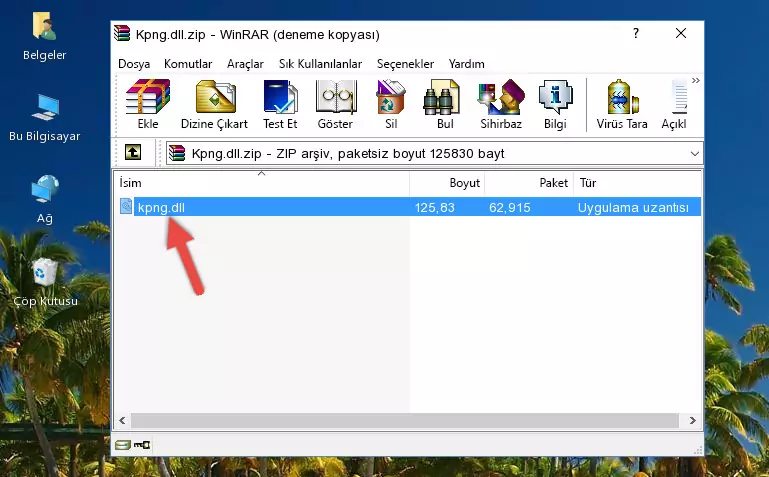Open the Sık Kullanılanlar menu
The width and height of the screenshot is (769, 477).
320,64
